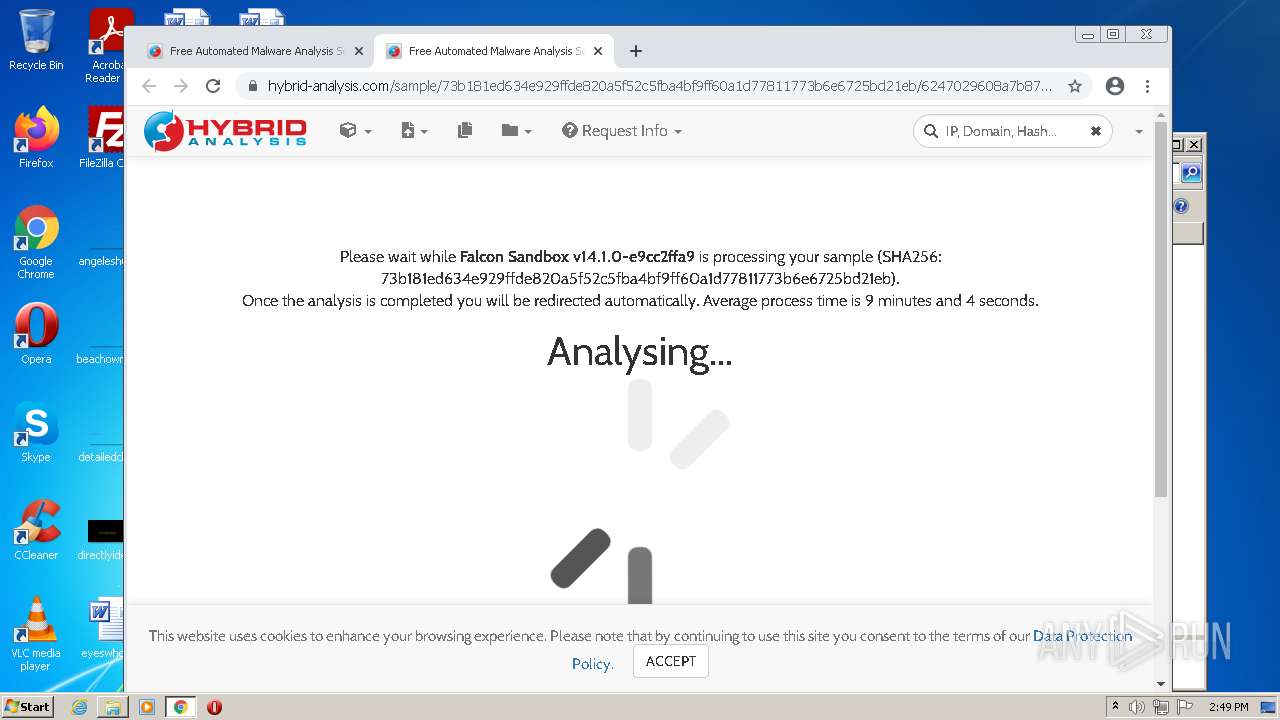Launch Firefox from desktop
This screenshot has width=1280, height=720.
36,138
